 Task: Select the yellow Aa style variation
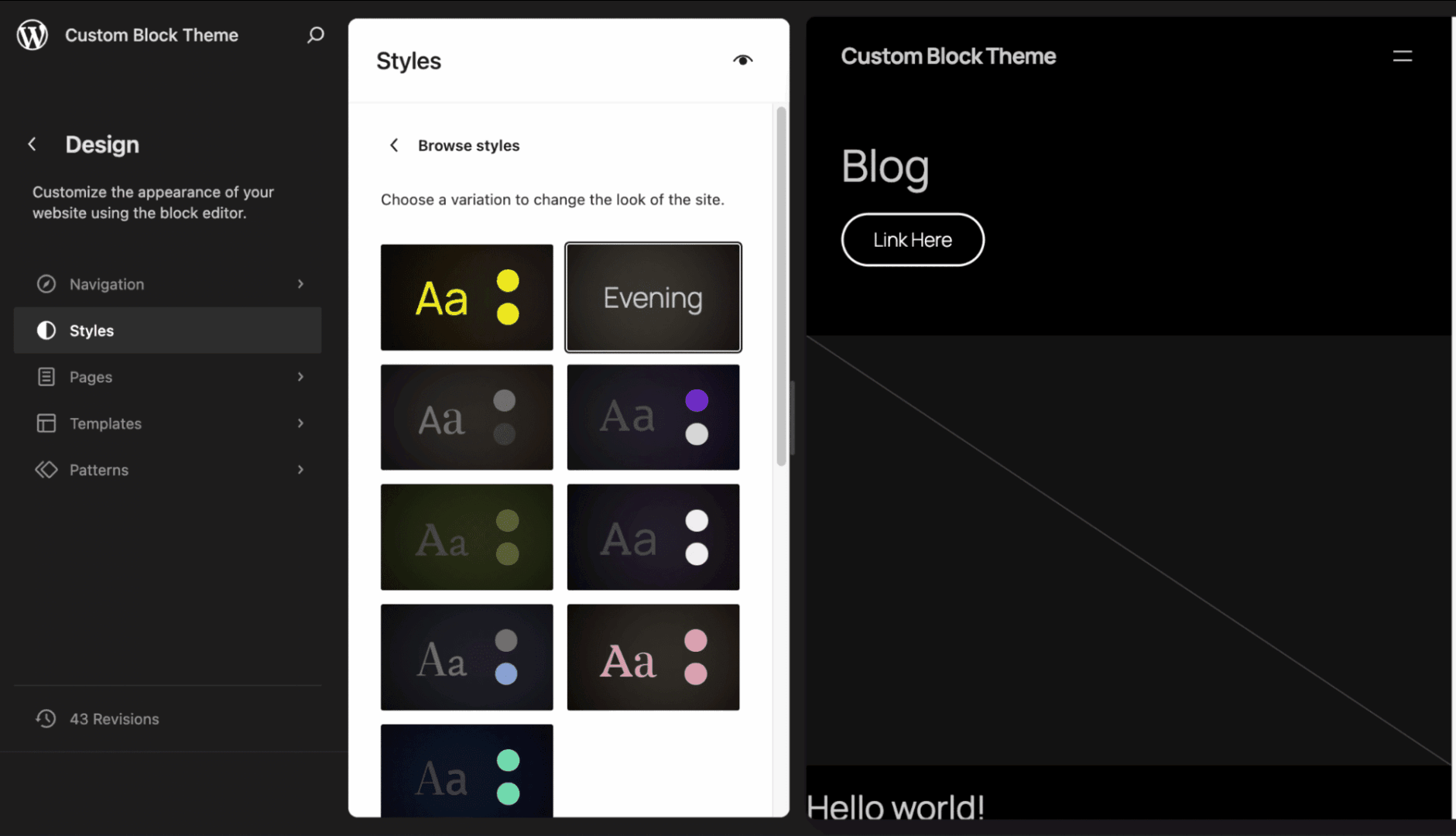click(466, 296)
